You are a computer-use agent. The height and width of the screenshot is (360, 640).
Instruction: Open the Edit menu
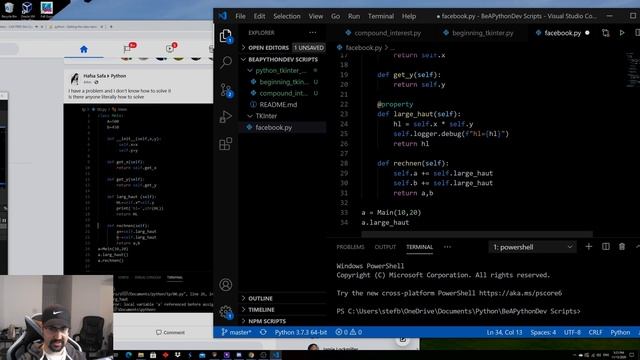pyautogui.click(x=259, y=16)
